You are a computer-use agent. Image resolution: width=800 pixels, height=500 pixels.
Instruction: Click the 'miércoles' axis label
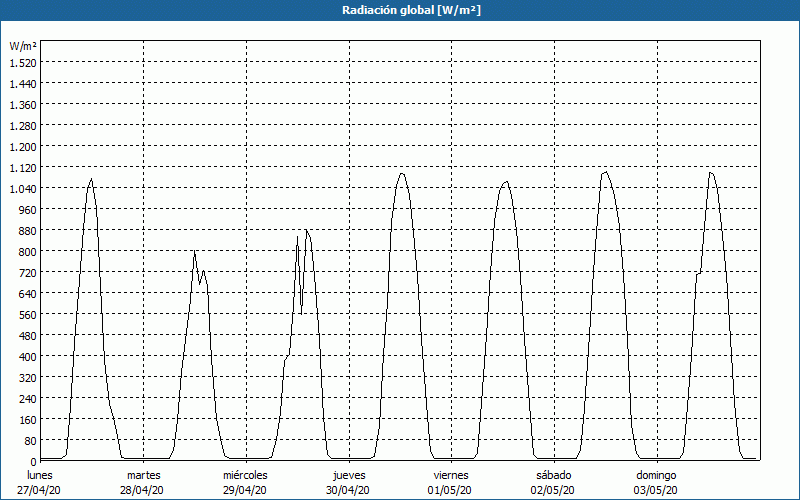(245, 474)
